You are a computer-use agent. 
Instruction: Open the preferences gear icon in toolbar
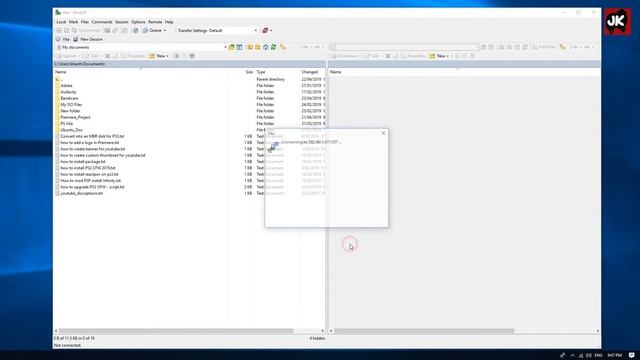point(136,31)
